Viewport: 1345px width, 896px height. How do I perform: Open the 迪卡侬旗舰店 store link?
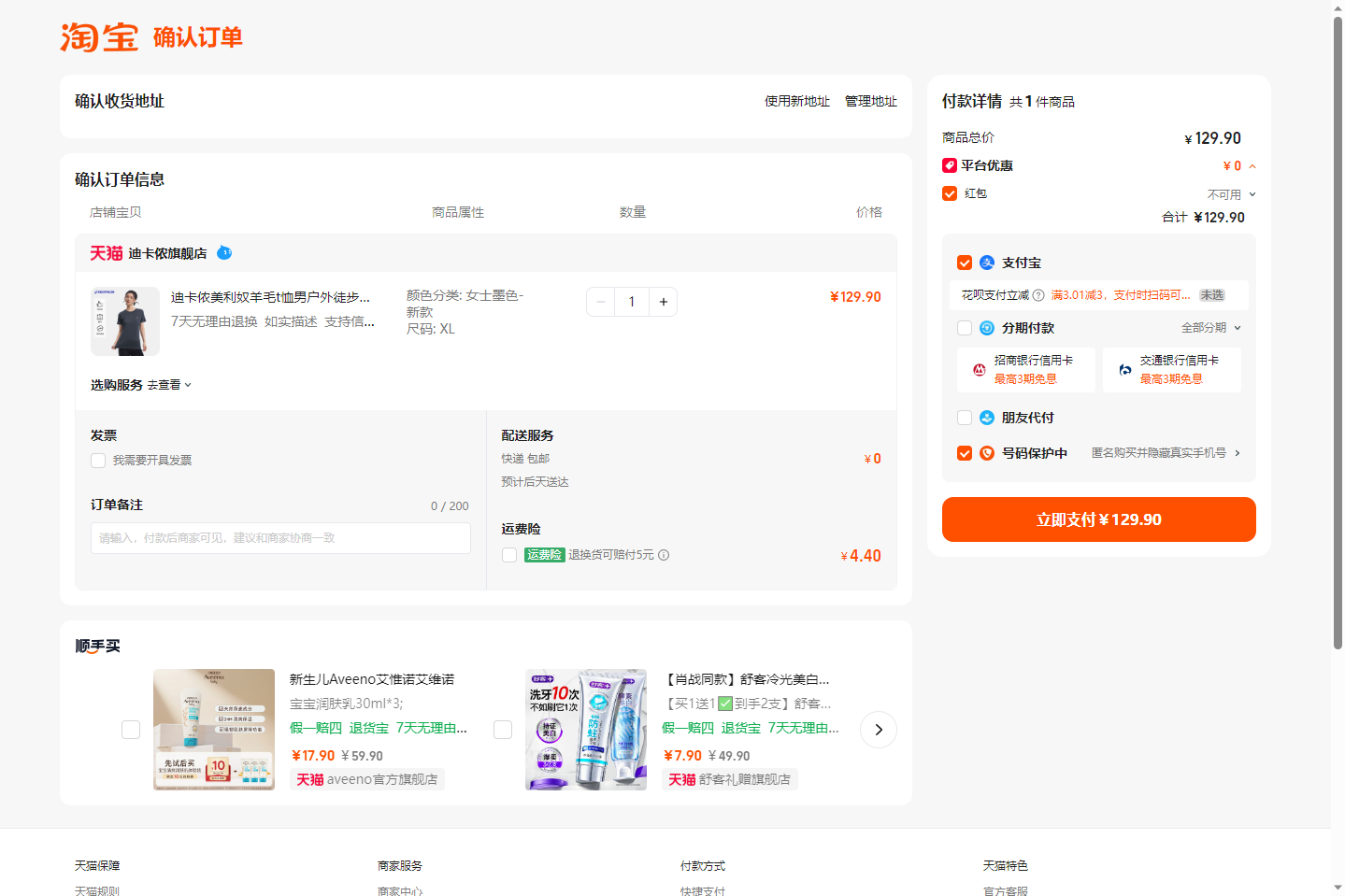(167, 253)
